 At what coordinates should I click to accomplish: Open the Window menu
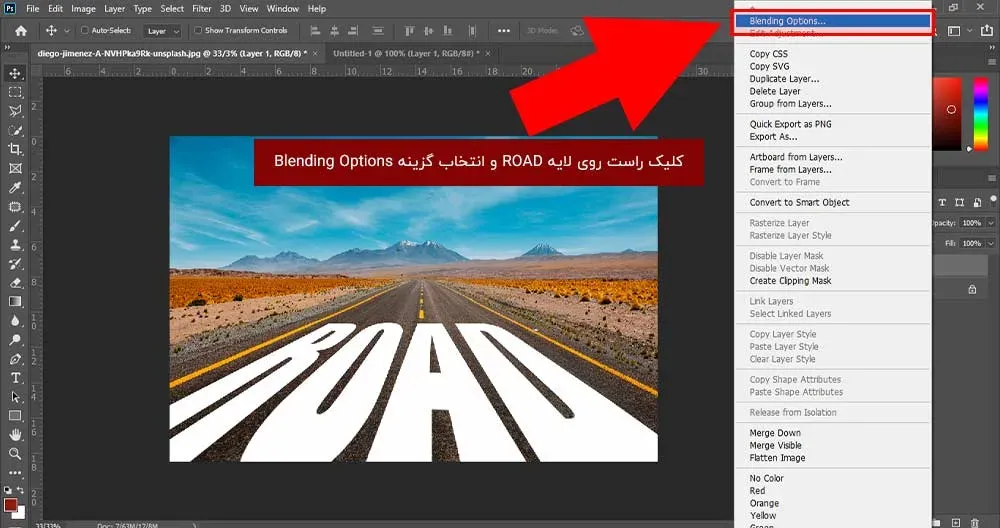[283, 9]
